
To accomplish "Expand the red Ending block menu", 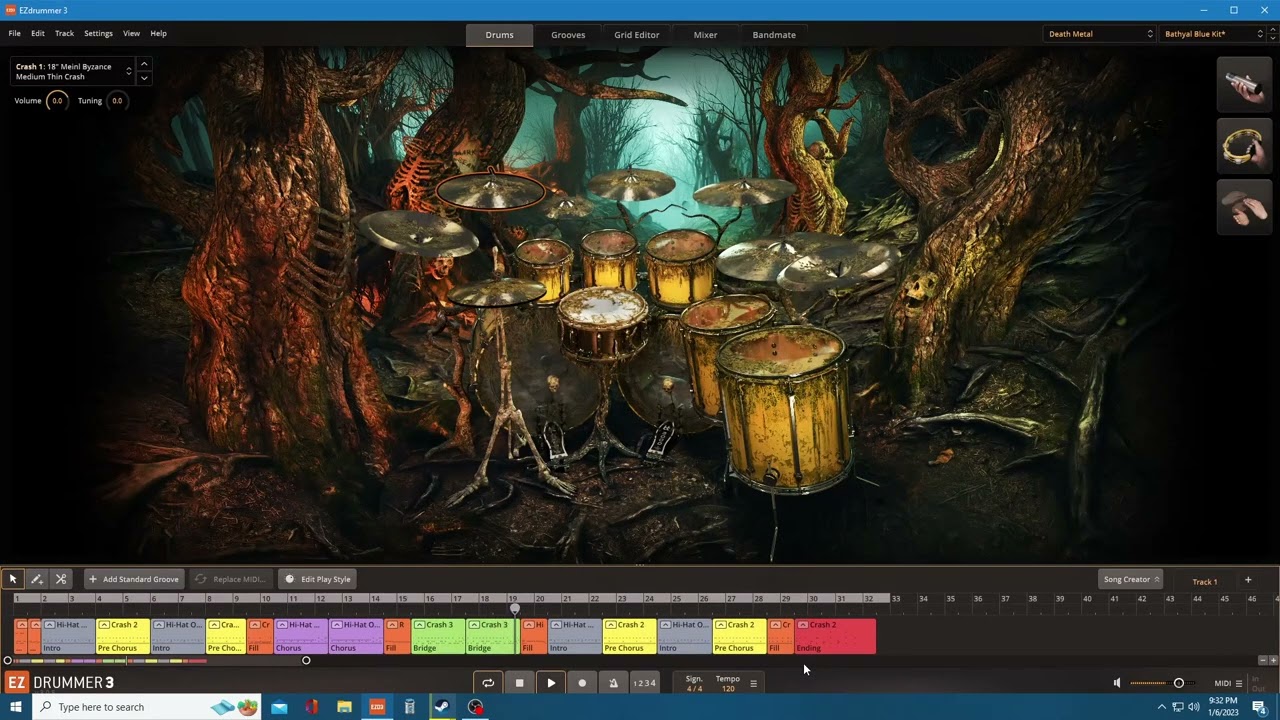I will (x=802, y=625).
